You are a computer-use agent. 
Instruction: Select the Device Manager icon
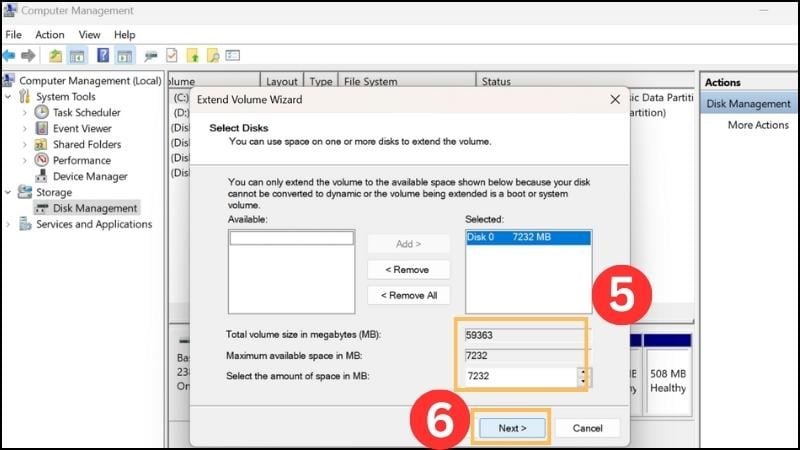coord(42,177)
